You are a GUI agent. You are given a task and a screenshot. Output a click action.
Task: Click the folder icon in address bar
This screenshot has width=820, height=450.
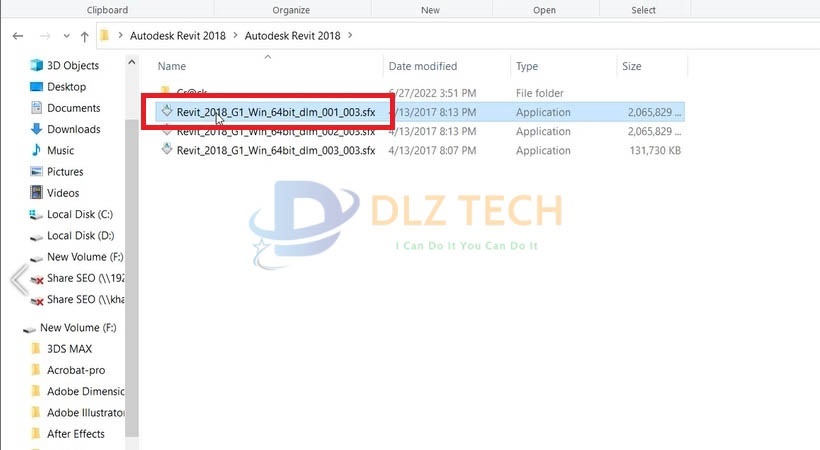point(105,36)
